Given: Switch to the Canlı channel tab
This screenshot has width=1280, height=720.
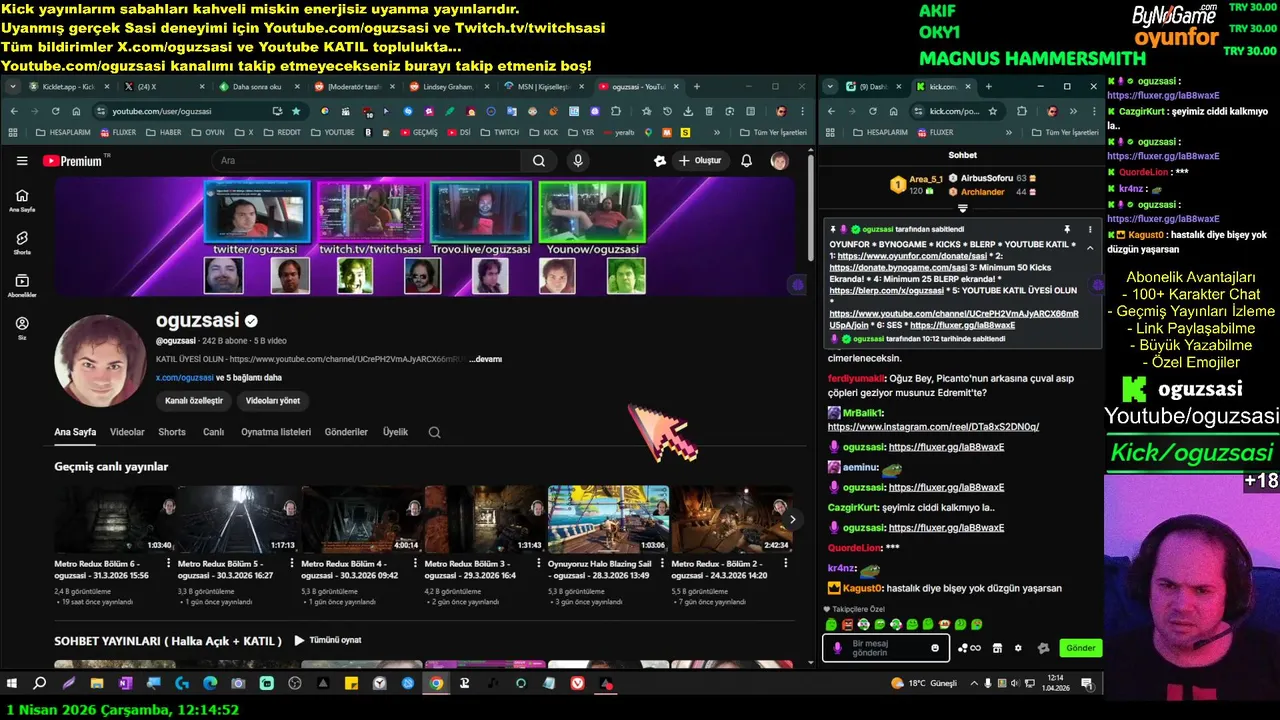Looking at the screenshot, I should click(x=213, y=432).
